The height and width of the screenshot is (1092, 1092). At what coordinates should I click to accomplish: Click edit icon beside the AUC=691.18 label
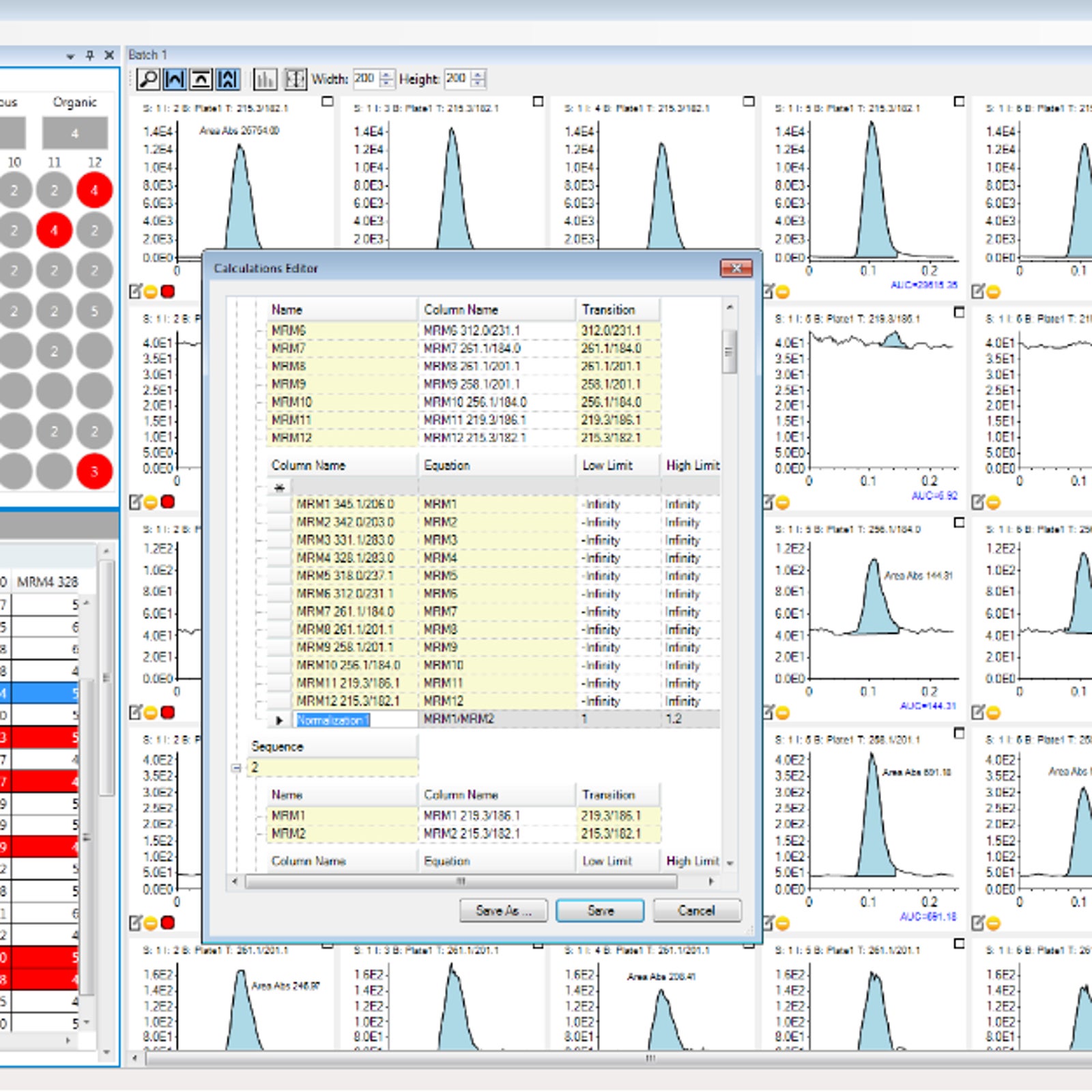pyautogui.click(x=768, y=923)
